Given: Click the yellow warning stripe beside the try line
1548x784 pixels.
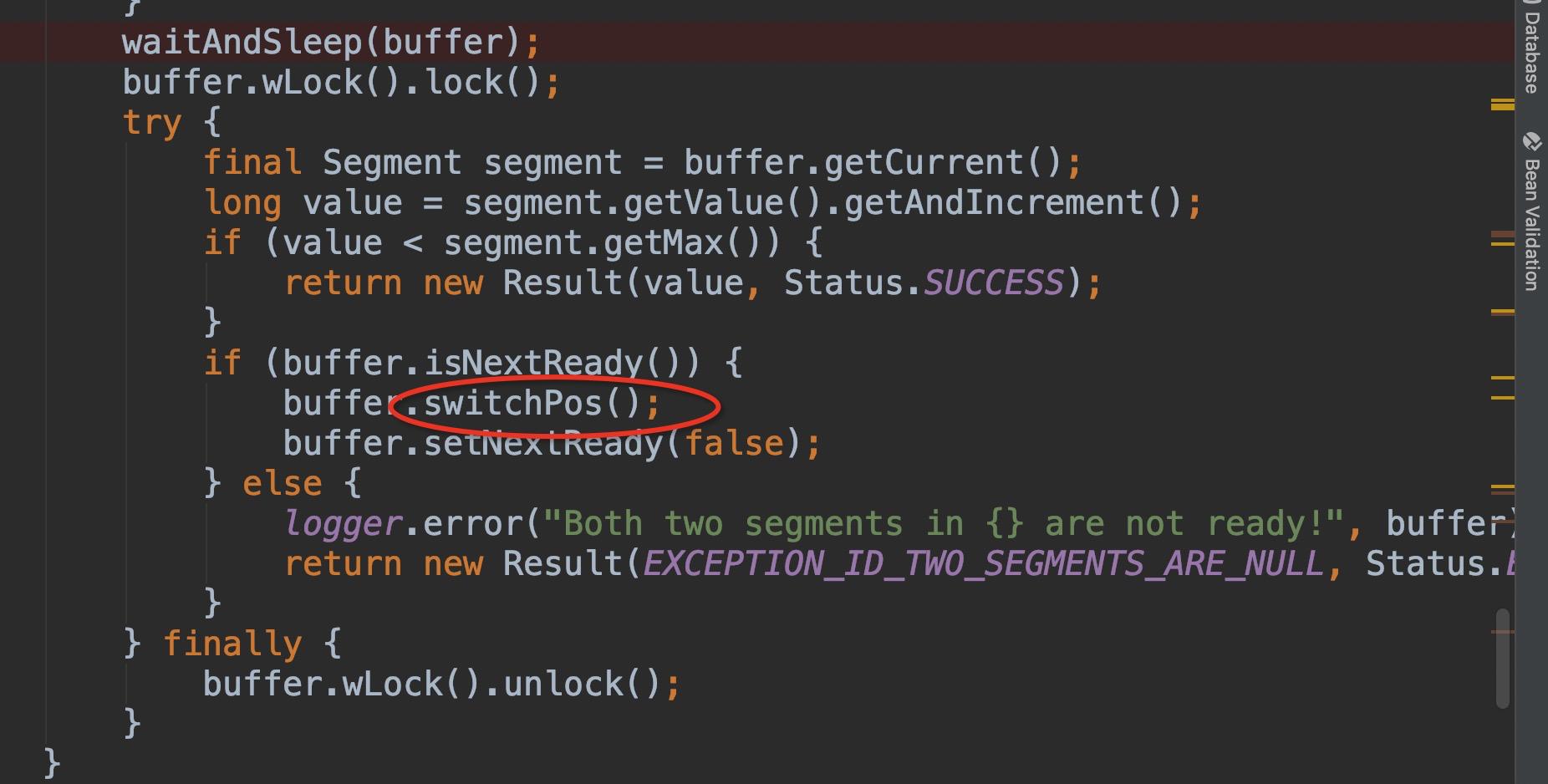Looking at the screenshot, I should click(1502, 104).
